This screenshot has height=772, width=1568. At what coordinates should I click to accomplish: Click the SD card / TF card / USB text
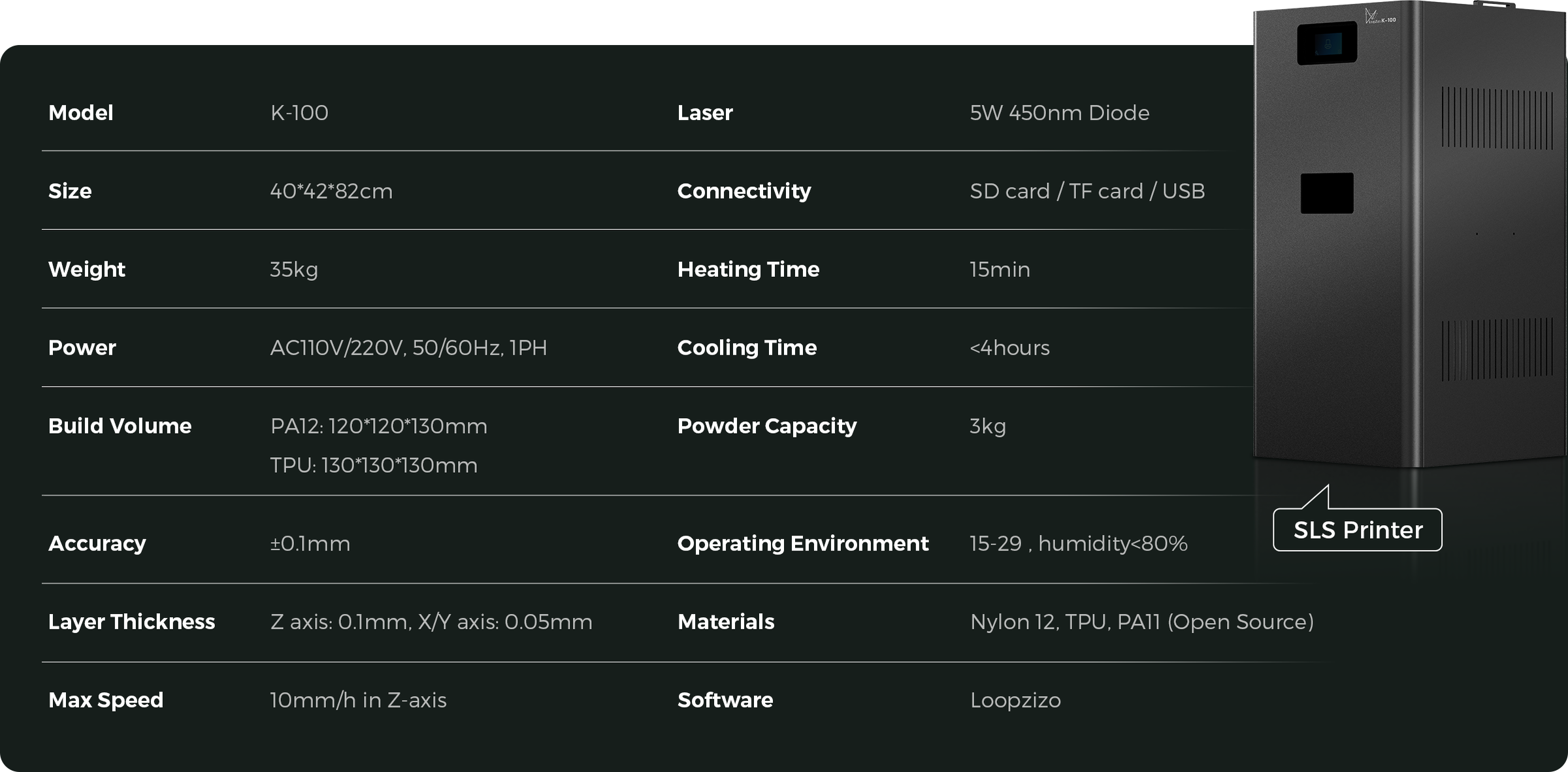[x=1087, y=191]
